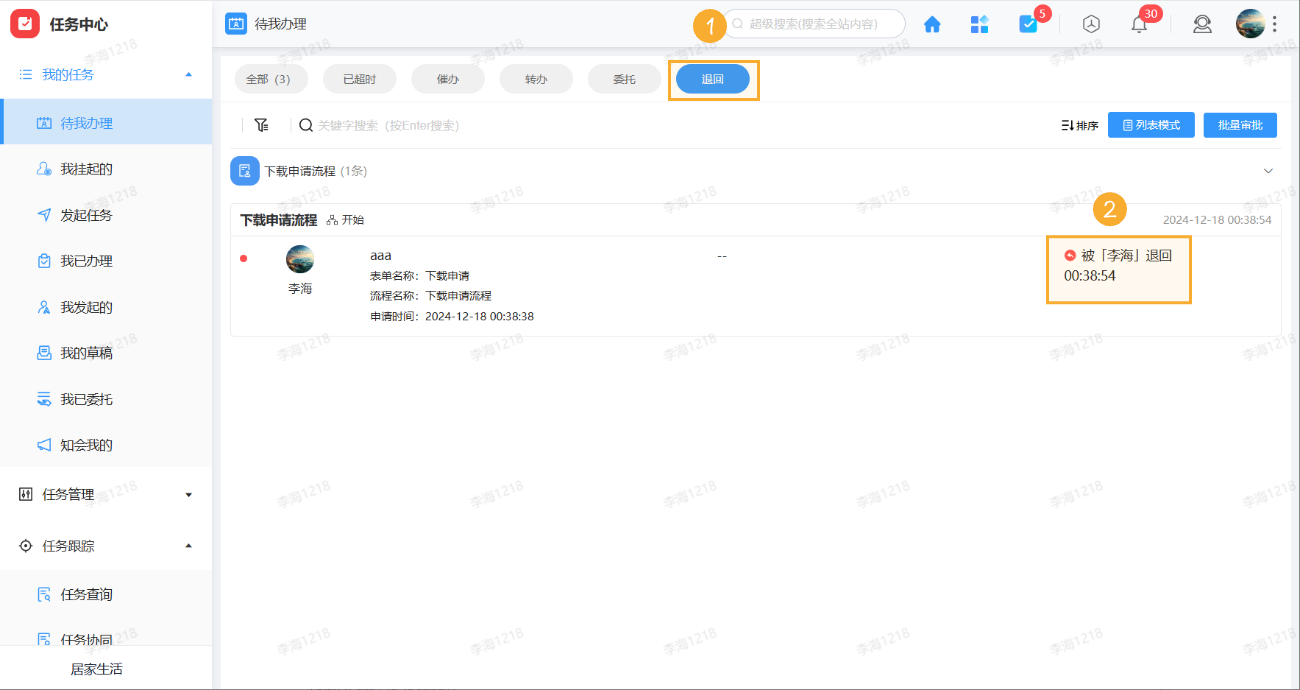Click the 列表模式 button
The width and height of the screenshot is (1300, 690).
coord(1151,124)
